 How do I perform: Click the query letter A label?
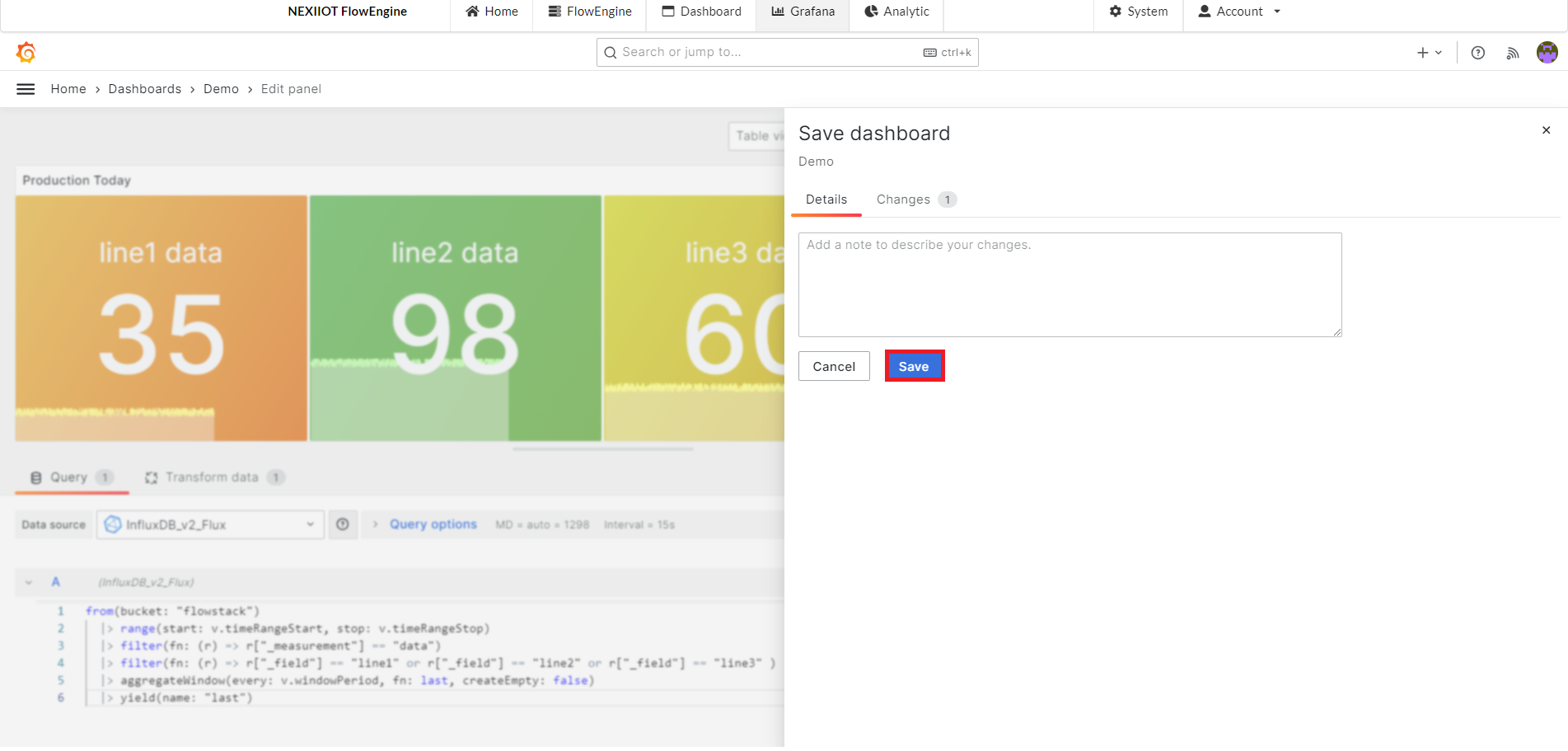point(56,582)
